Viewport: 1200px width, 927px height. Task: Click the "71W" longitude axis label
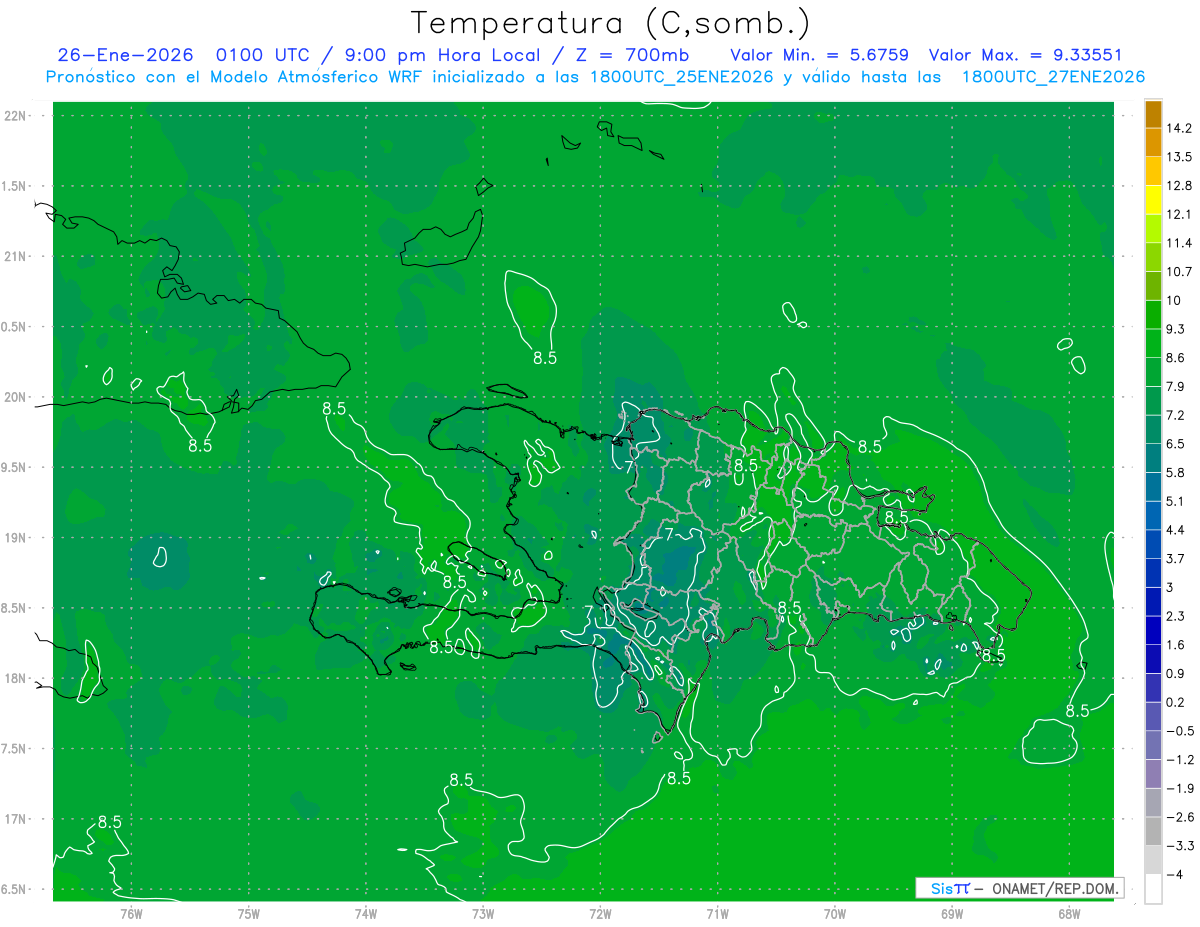tap(717, 913)
